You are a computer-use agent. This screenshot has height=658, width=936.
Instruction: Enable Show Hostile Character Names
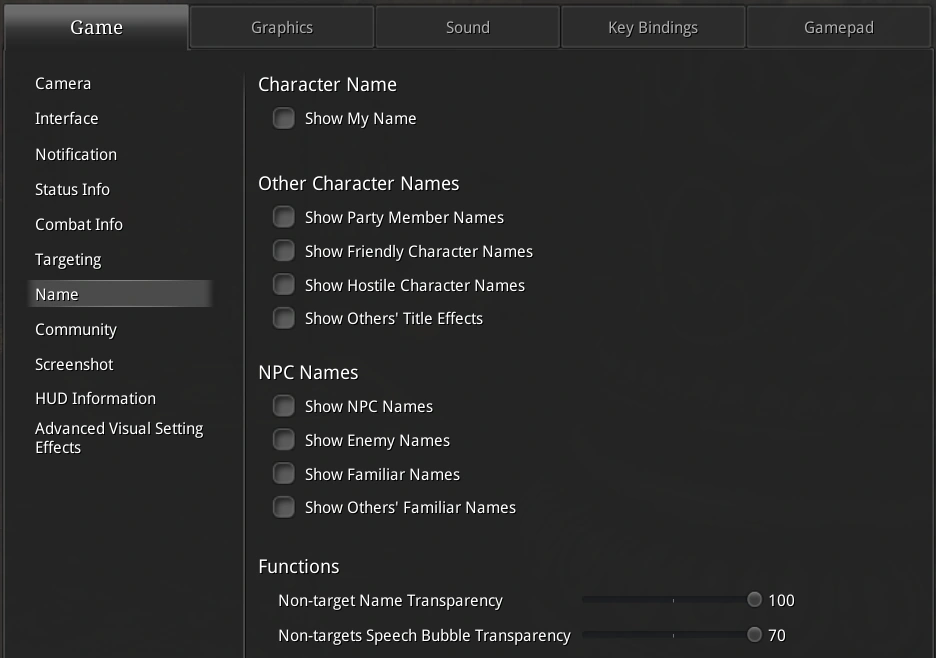point(285,286)
